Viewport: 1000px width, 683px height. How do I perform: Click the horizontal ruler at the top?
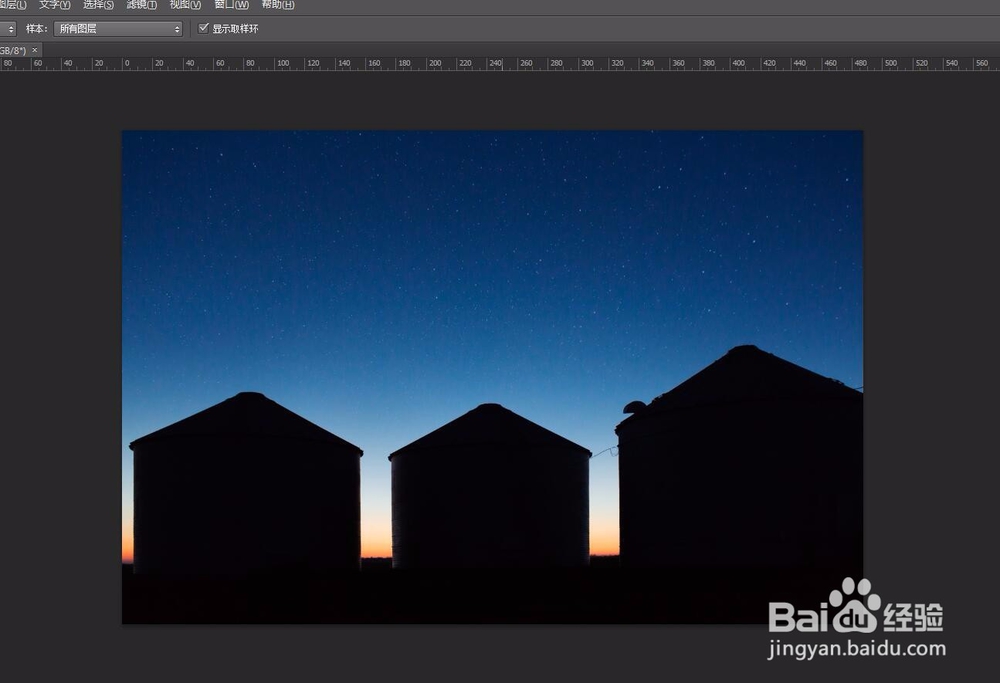500,64
